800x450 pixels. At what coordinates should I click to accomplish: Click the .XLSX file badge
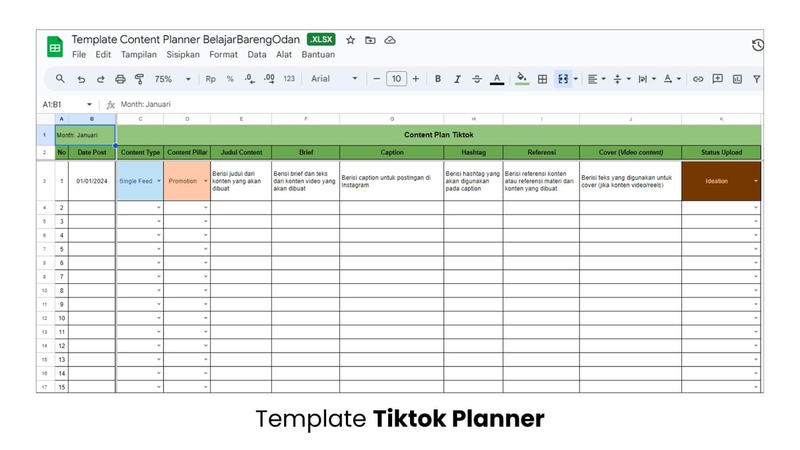tap(321, 40)
